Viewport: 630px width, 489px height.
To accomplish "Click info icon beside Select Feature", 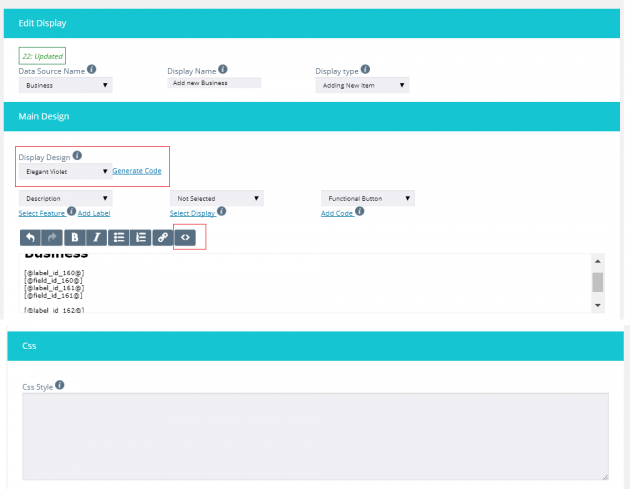I will [72, 211].
